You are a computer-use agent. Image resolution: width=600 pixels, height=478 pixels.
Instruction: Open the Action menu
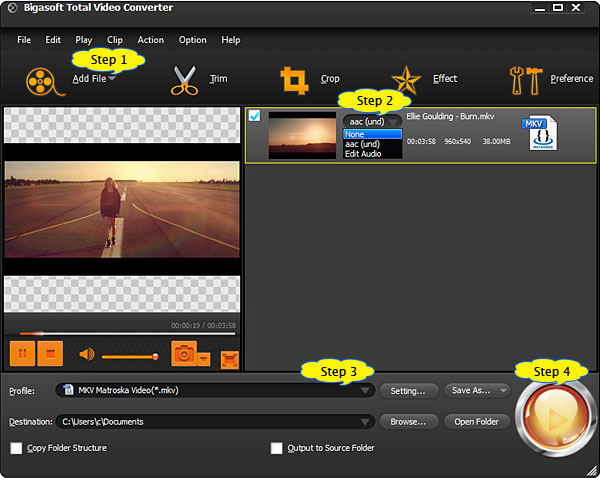point(151,40)
